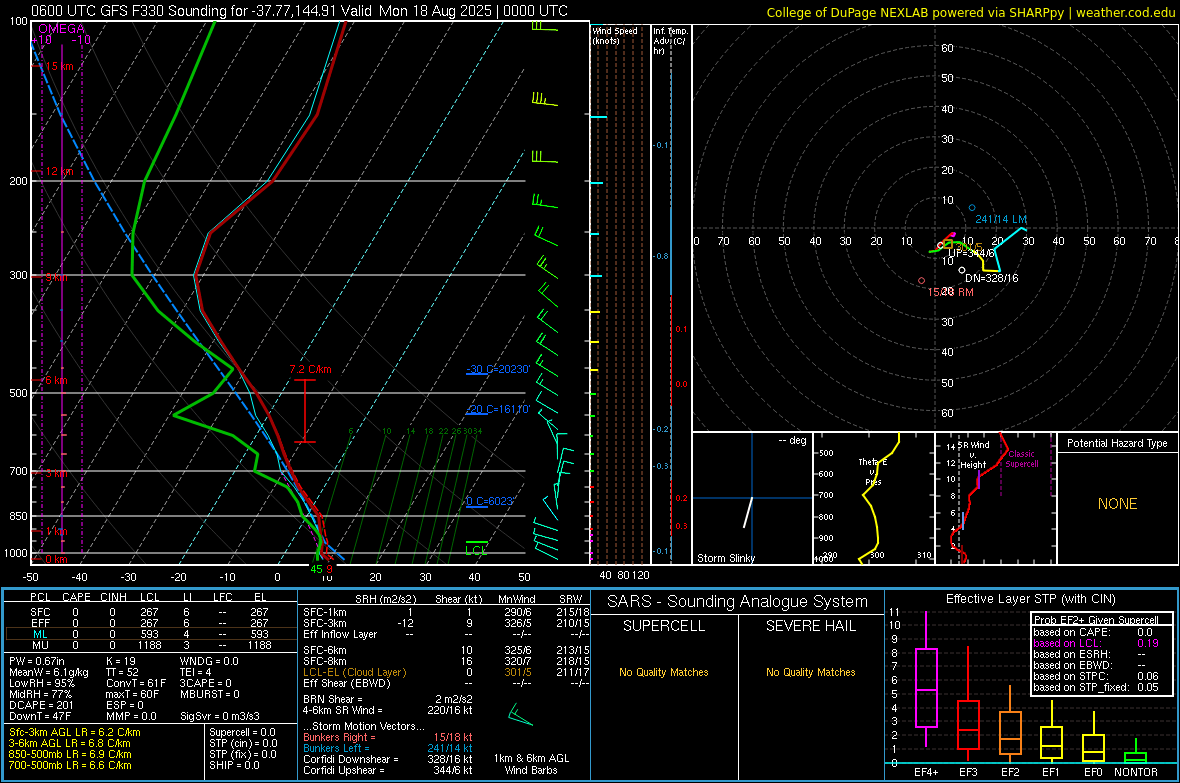Click the SR Wind v. Height label
This screenshot has width=1180, height=783.
click(973, 455)
